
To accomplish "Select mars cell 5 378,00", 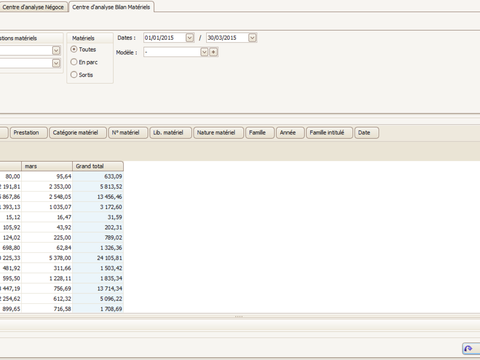I will click(47, 258).
